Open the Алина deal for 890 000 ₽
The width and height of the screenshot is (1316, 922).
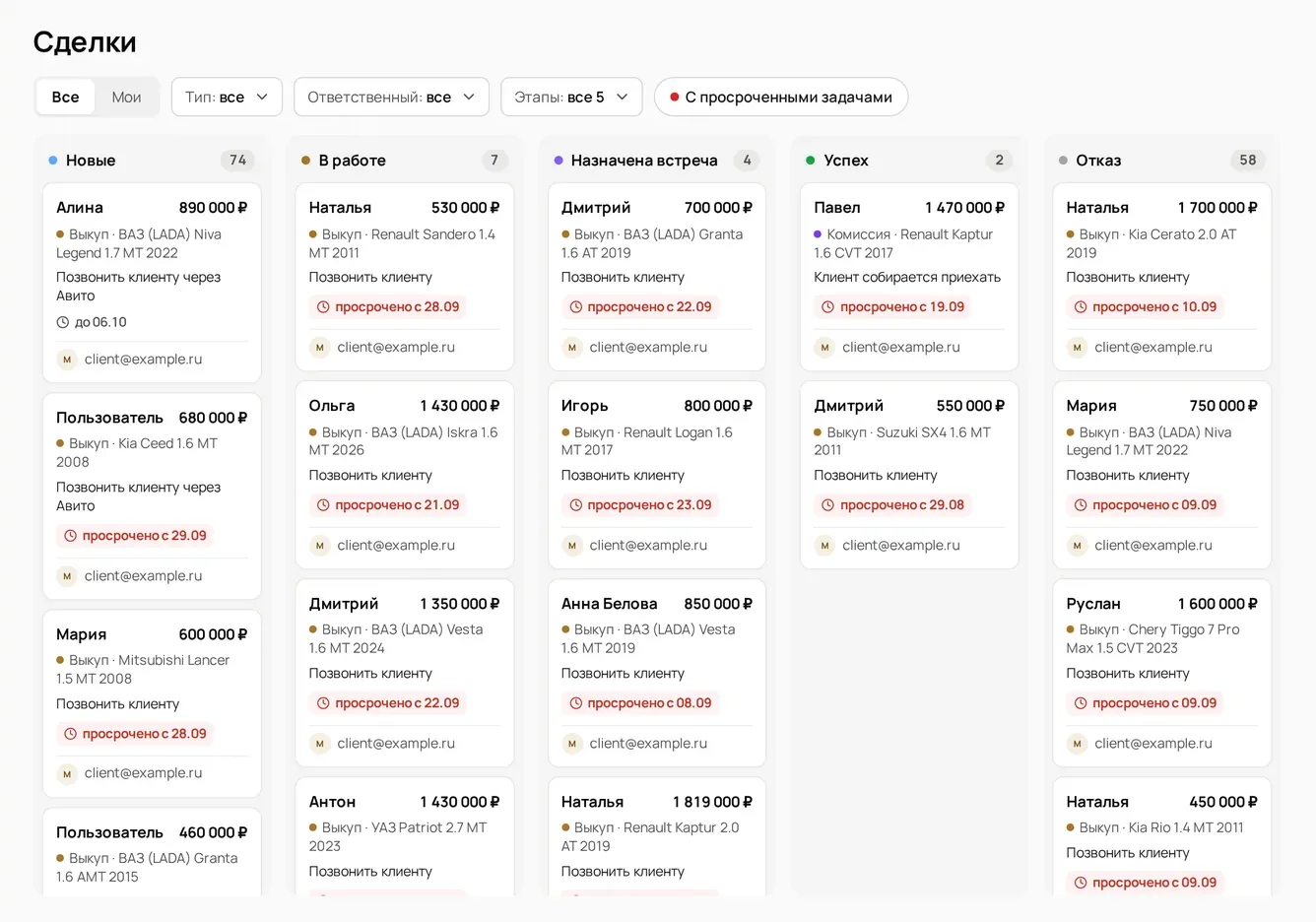click(152, 283)
